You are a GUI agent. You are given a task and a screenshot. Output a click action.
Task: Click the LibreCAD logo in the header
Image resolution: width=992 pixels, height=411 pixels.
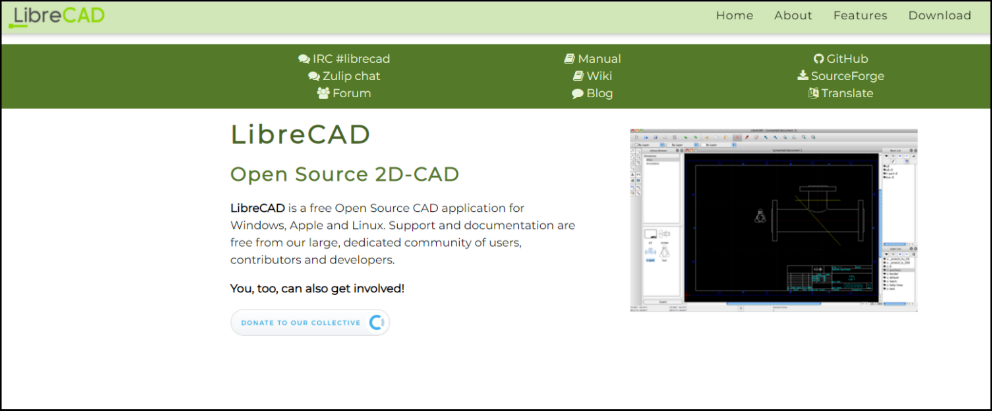[x=58, y=15]
